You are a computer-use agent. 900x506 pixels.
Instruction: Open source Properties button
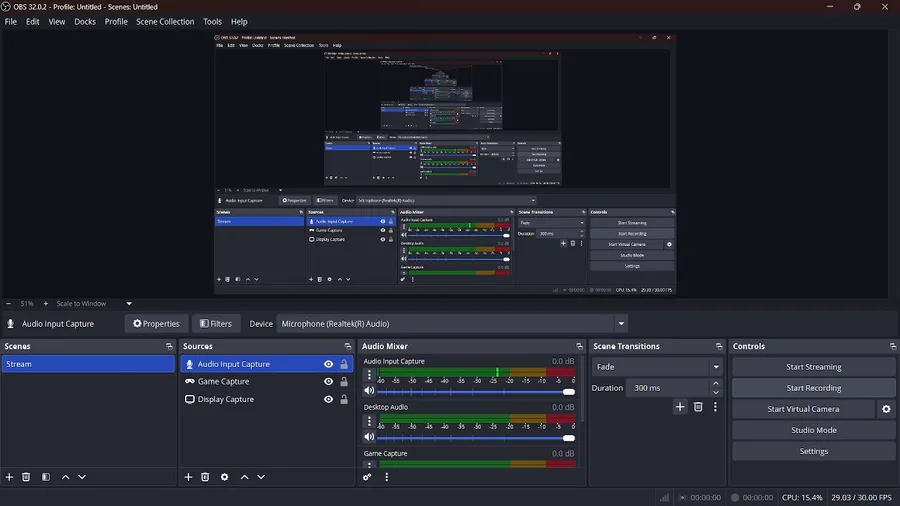(156, 324)
